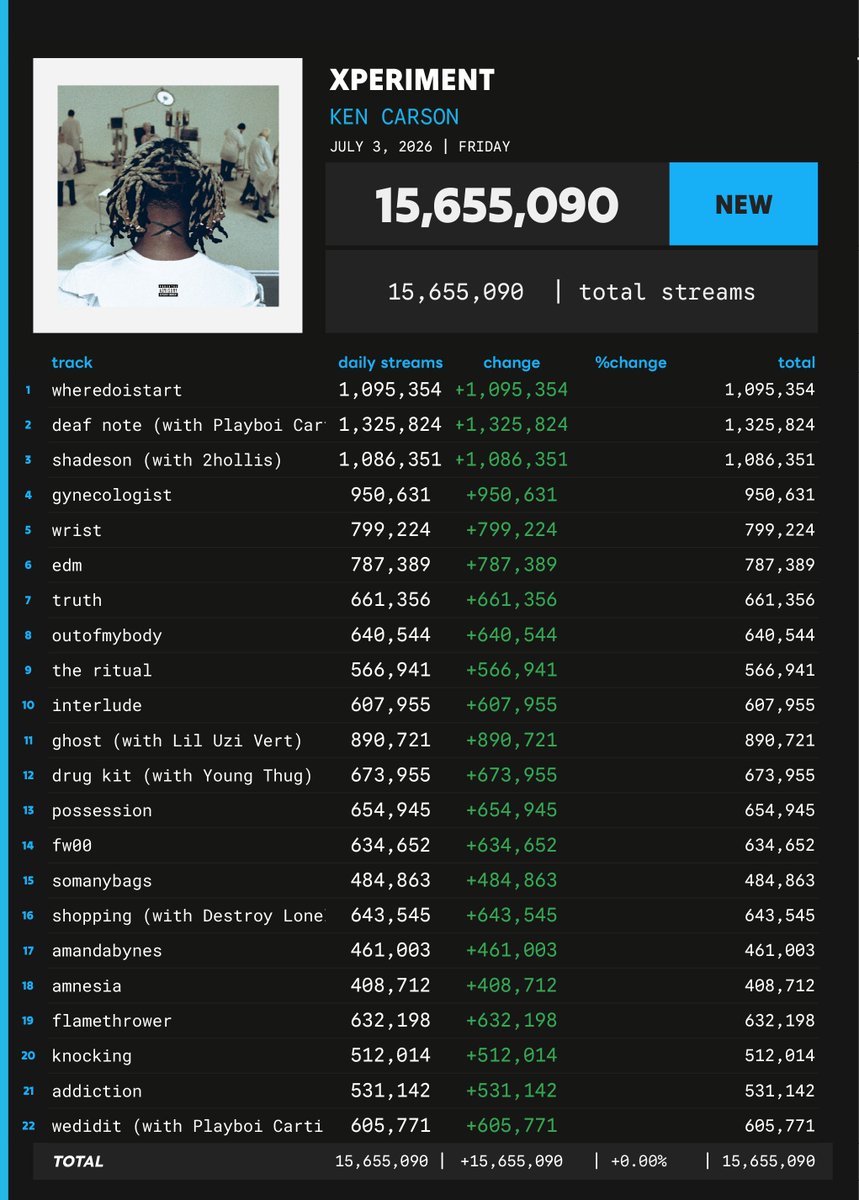The width and height of the screenshot is (859, 1200).
Task: Click footer change total +15,655,090
Action: point(511,1162)
